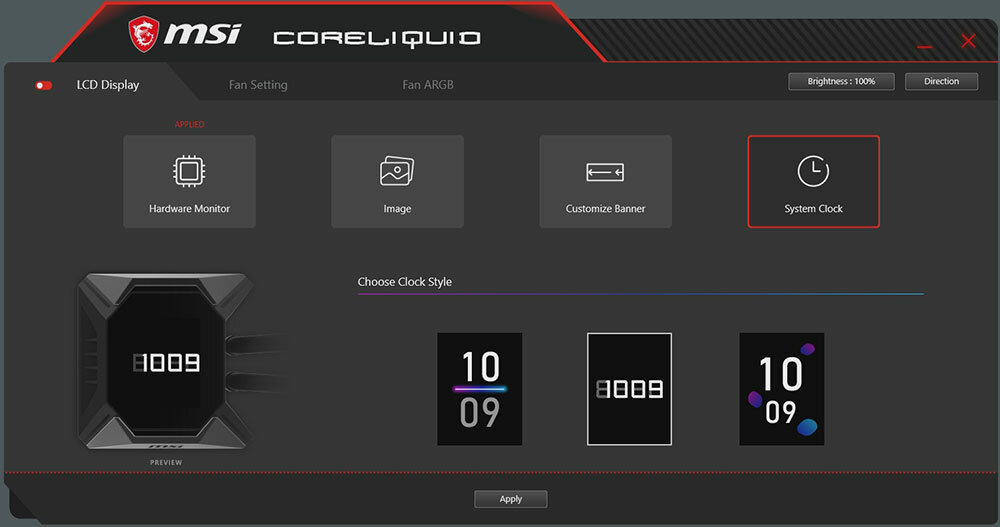
Task: Minimize the Coreliquid window
Action: (925, 47)
